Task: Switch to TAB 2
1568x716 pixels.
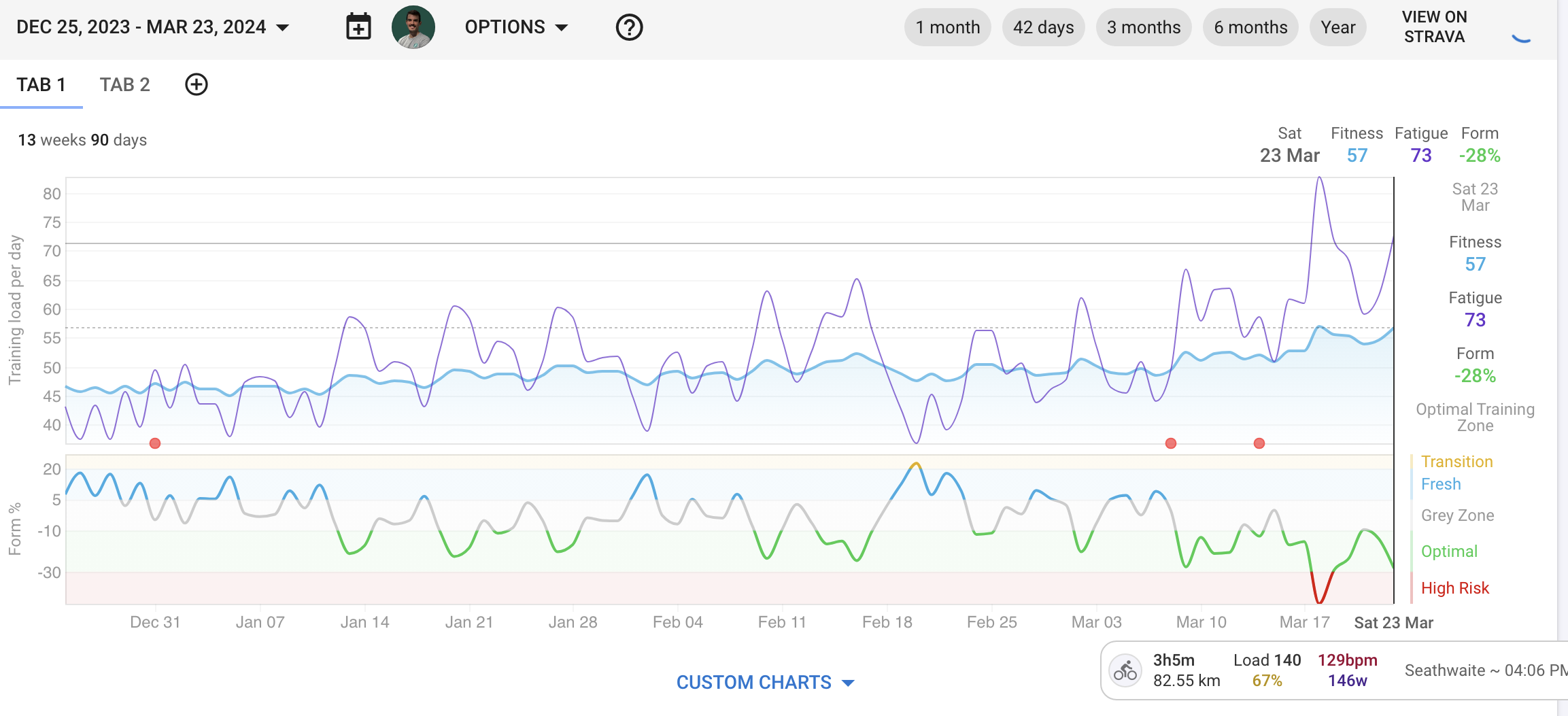Action: (x=124, y=84)
